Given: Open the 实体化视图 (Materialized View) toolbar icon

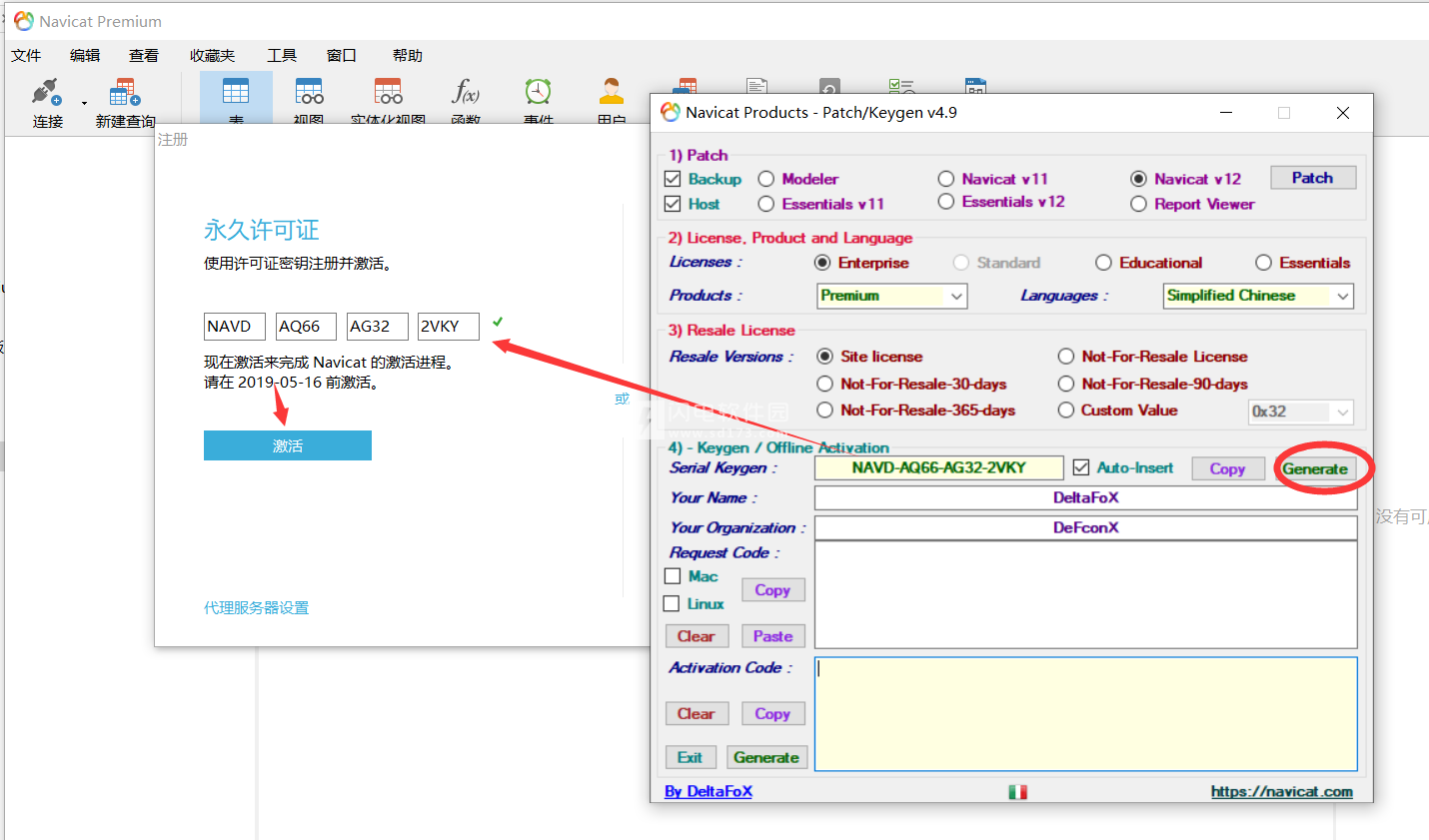Looking at the screenshot, I should coord(388,93).
